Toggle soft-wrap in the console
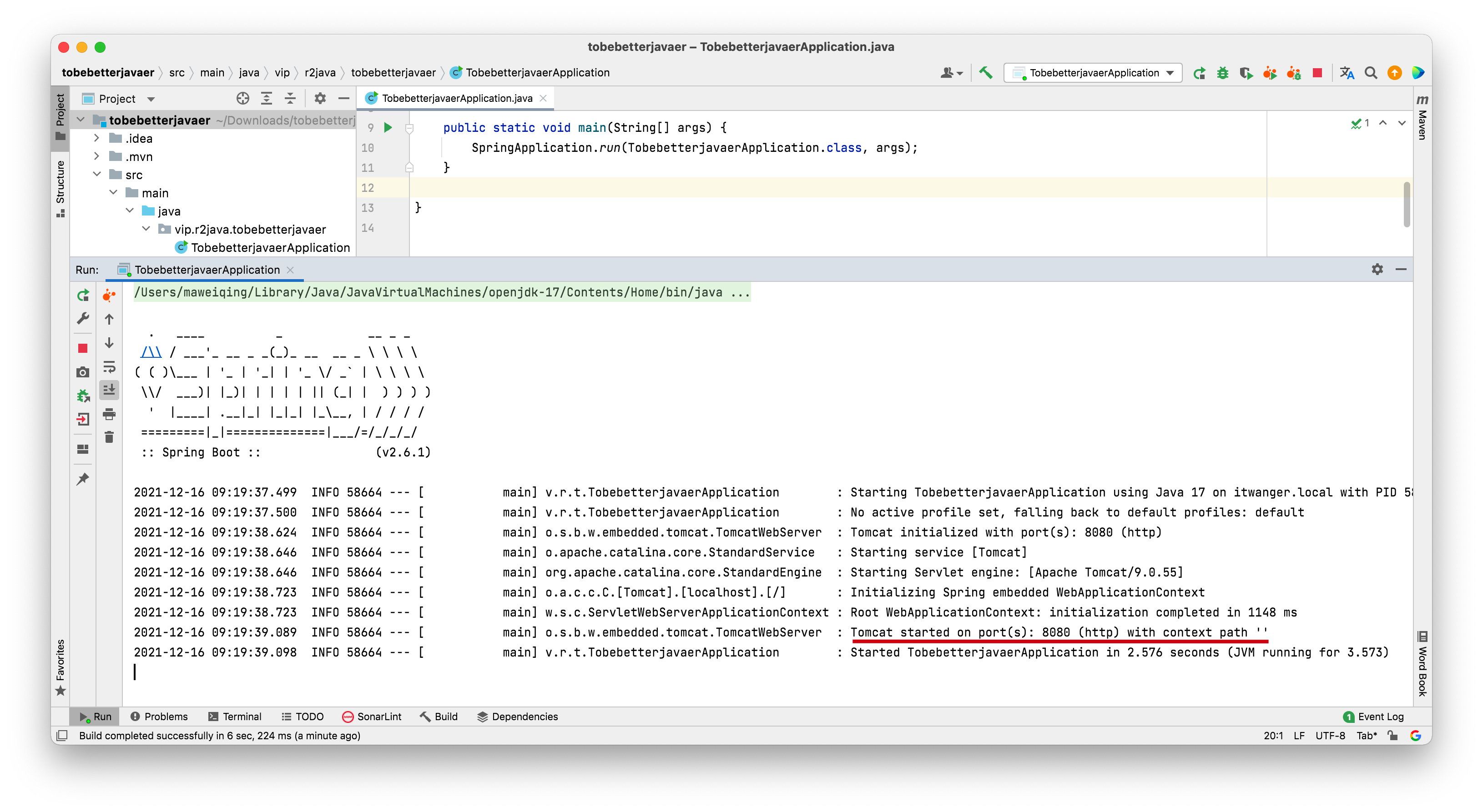1483x812 pixels. pyautogui.click(x=109, y=366)
